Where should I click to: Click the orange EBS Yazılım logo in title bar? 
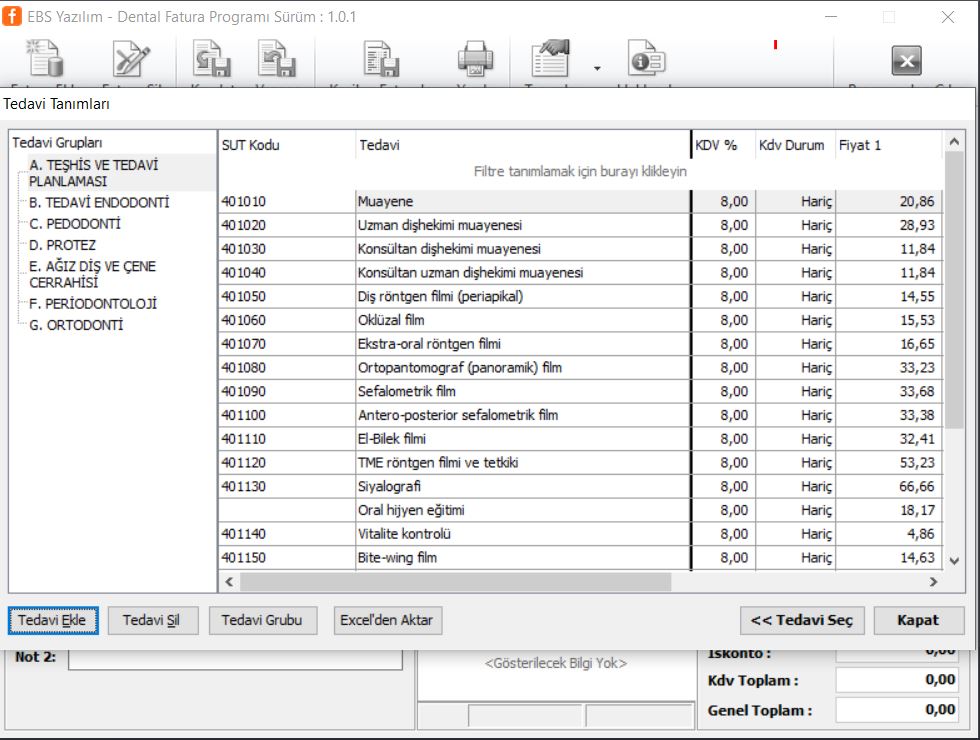tap(12, 16)
